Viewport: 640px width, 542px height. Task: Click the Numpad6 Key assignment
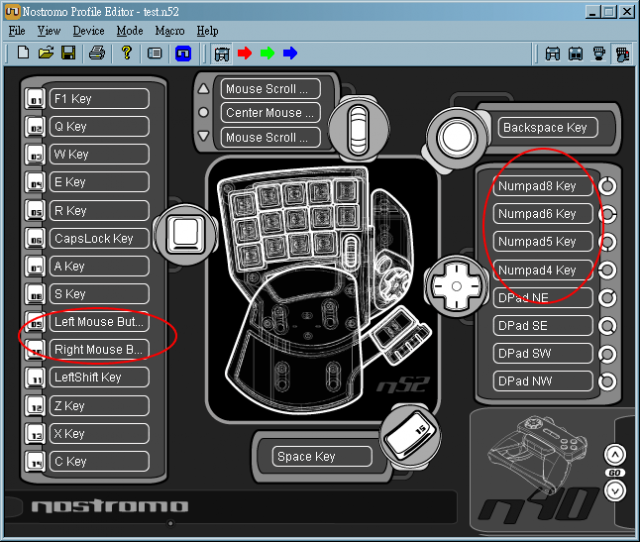click(543, 214)
